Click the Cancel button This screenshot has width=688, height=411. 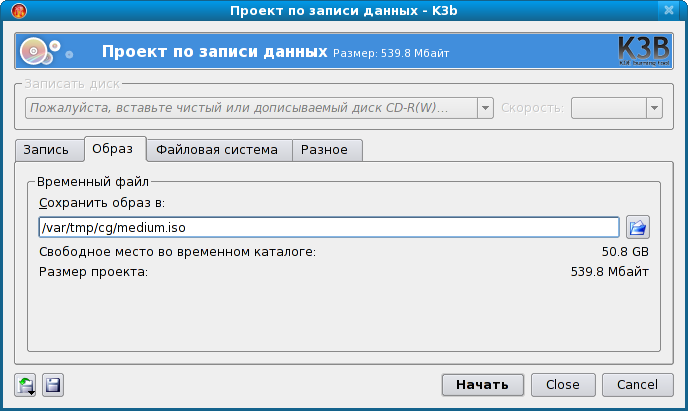pyautogui.click(x=638, y=385)
